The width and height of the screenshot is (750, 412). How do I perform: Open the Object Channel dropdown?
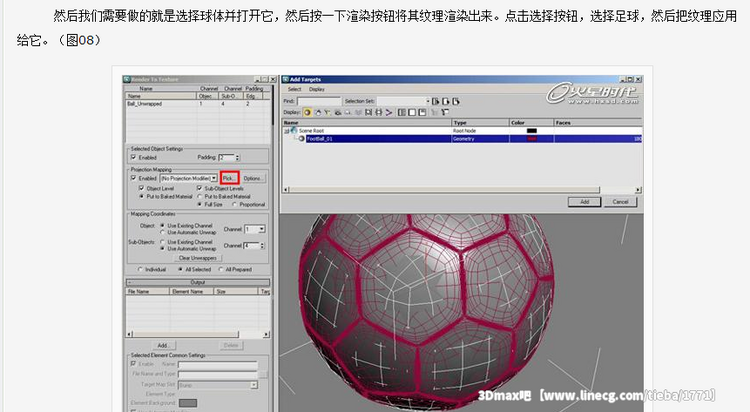pyautogui.click(x=262, y=229)
